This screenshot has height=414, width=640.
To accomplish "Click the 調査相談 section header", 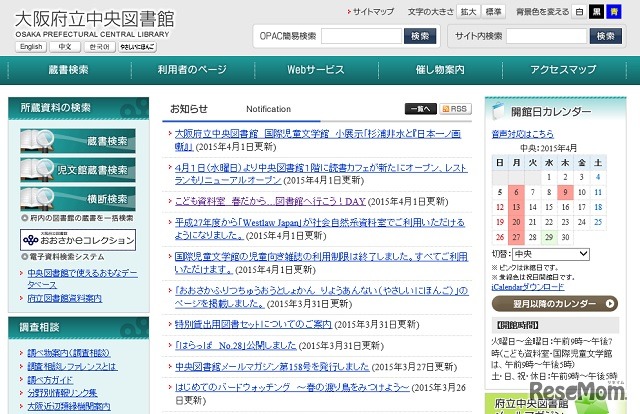I will pyautogui.click(x=78, y=327).
